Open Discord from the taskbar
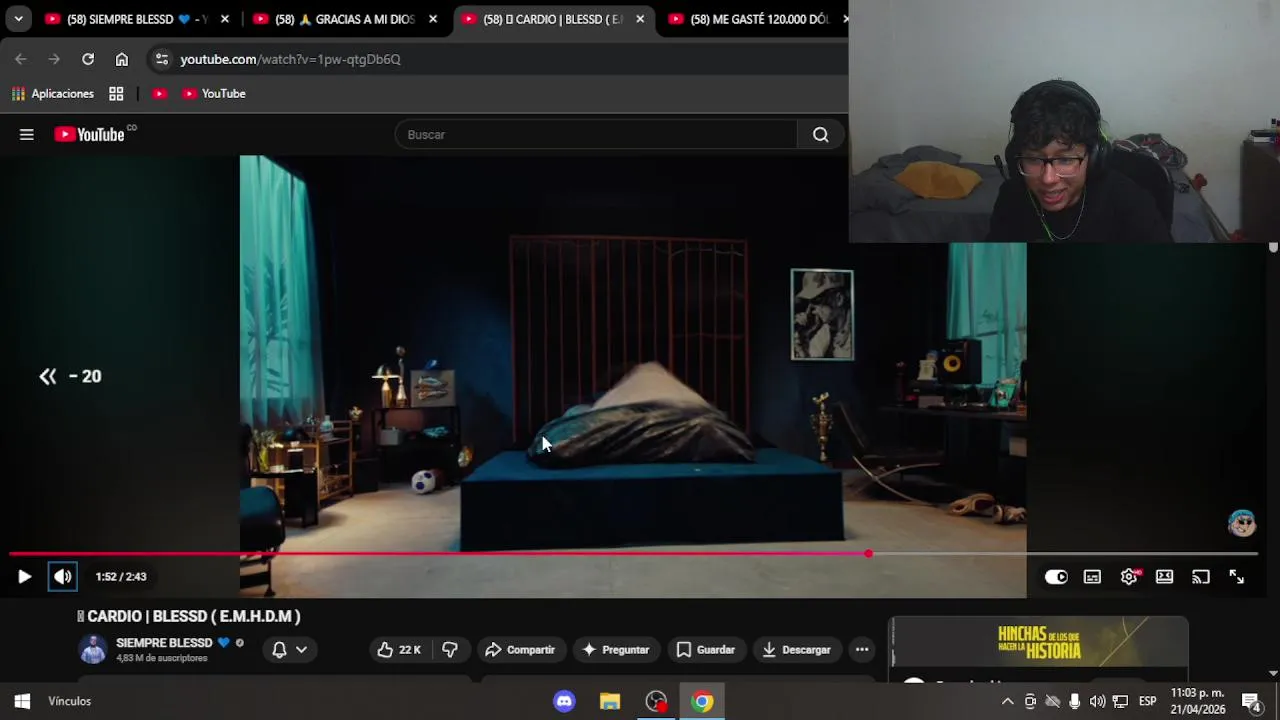This screenshot has width=1280, height=720. (x=564, y=701)
